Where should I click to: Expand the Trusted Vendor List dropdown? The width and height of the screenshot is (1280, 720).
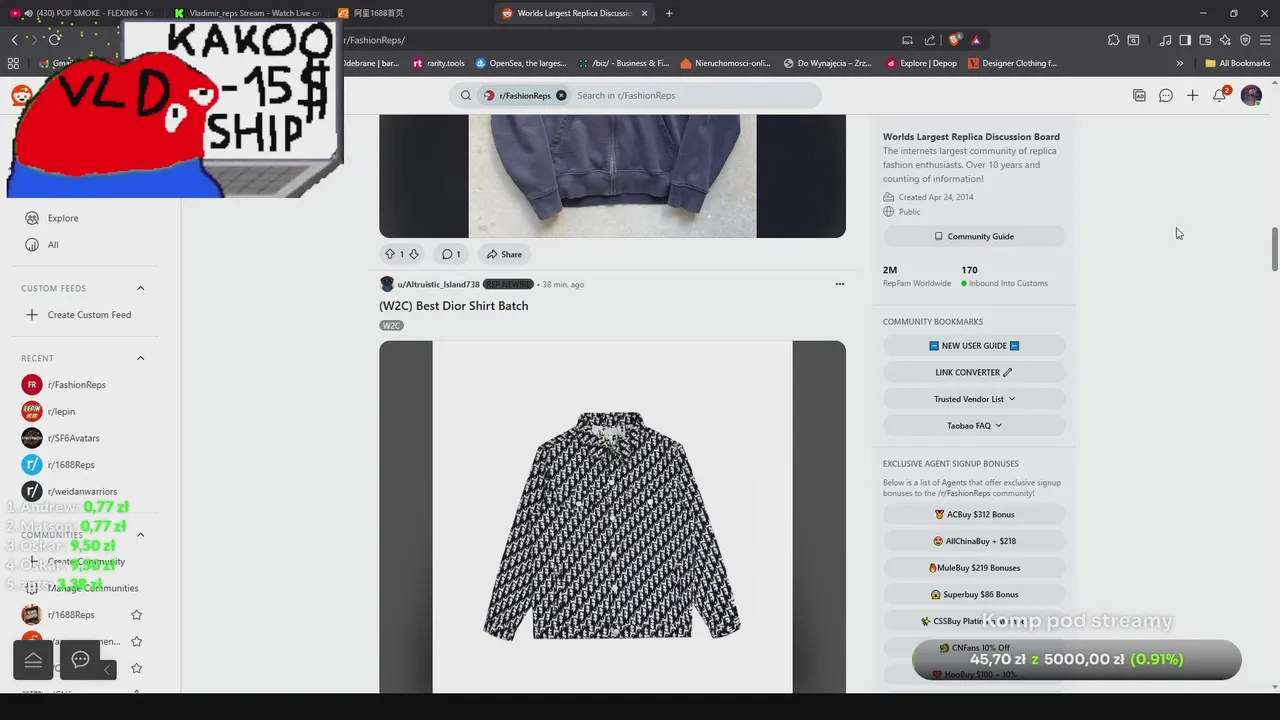tap(974, 399)
